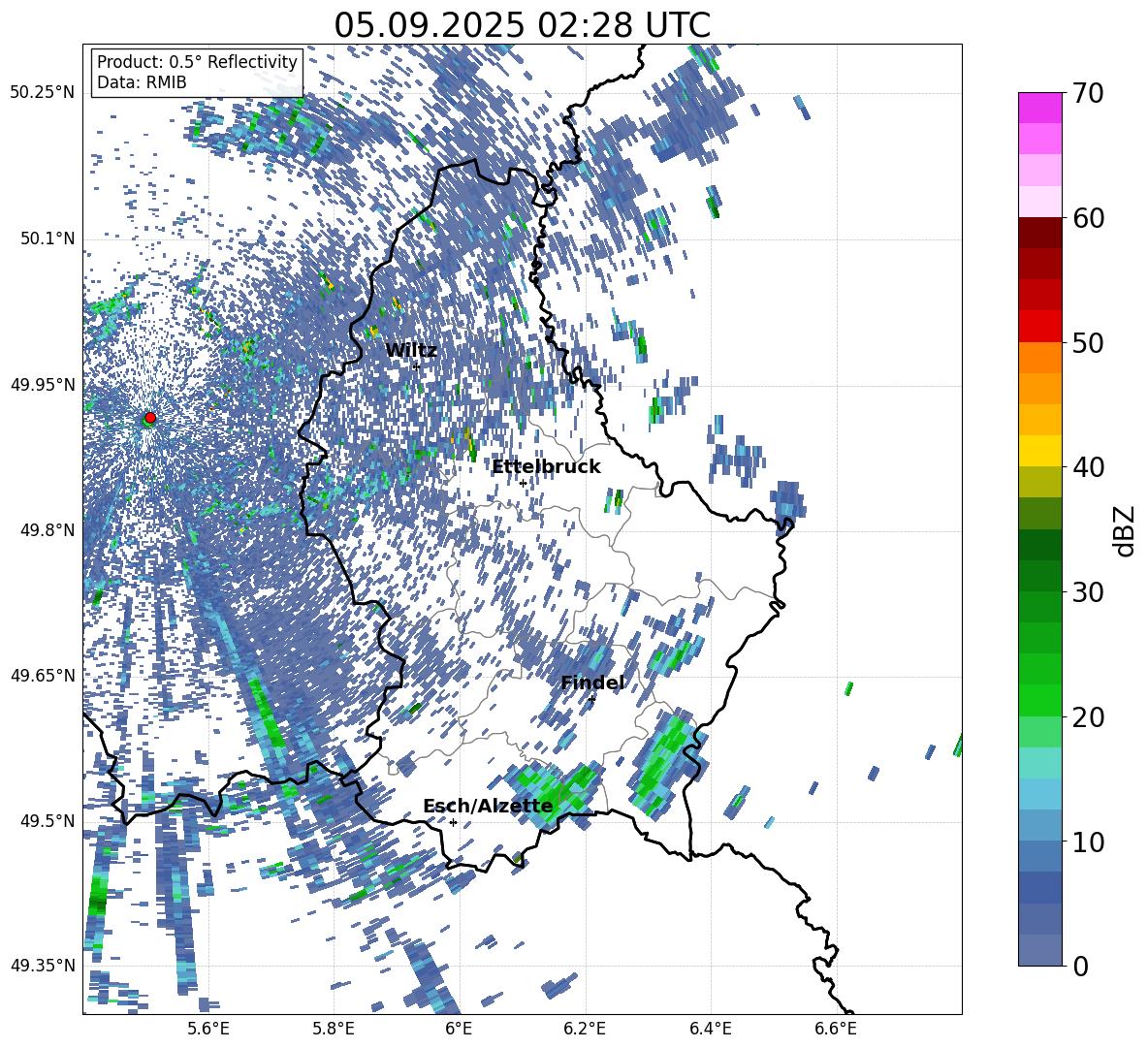Image resolution: width=1148 pixels, height=1048 pixels.
Task: Click the '49.8°N' latitude label
Action: (x=47, y=530)
